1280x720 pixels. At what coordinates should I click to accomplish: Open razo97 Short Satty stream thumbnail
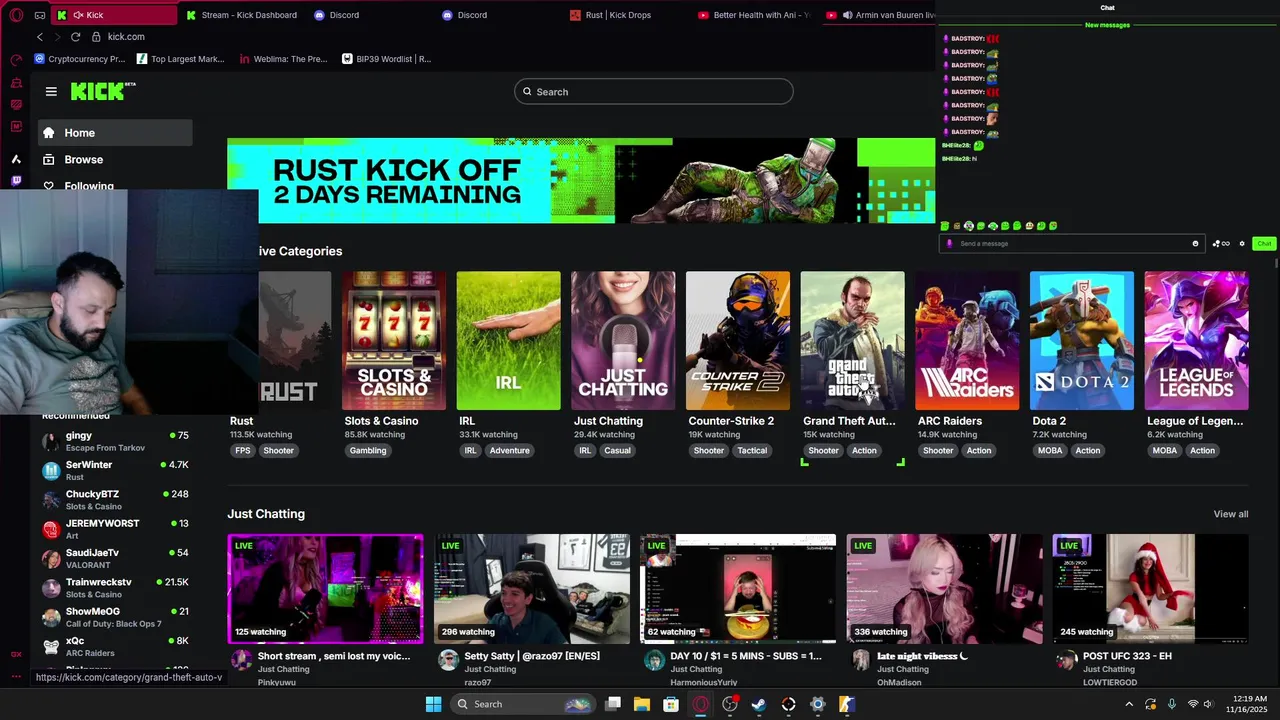pyautogui.click(x=532, y=589)
